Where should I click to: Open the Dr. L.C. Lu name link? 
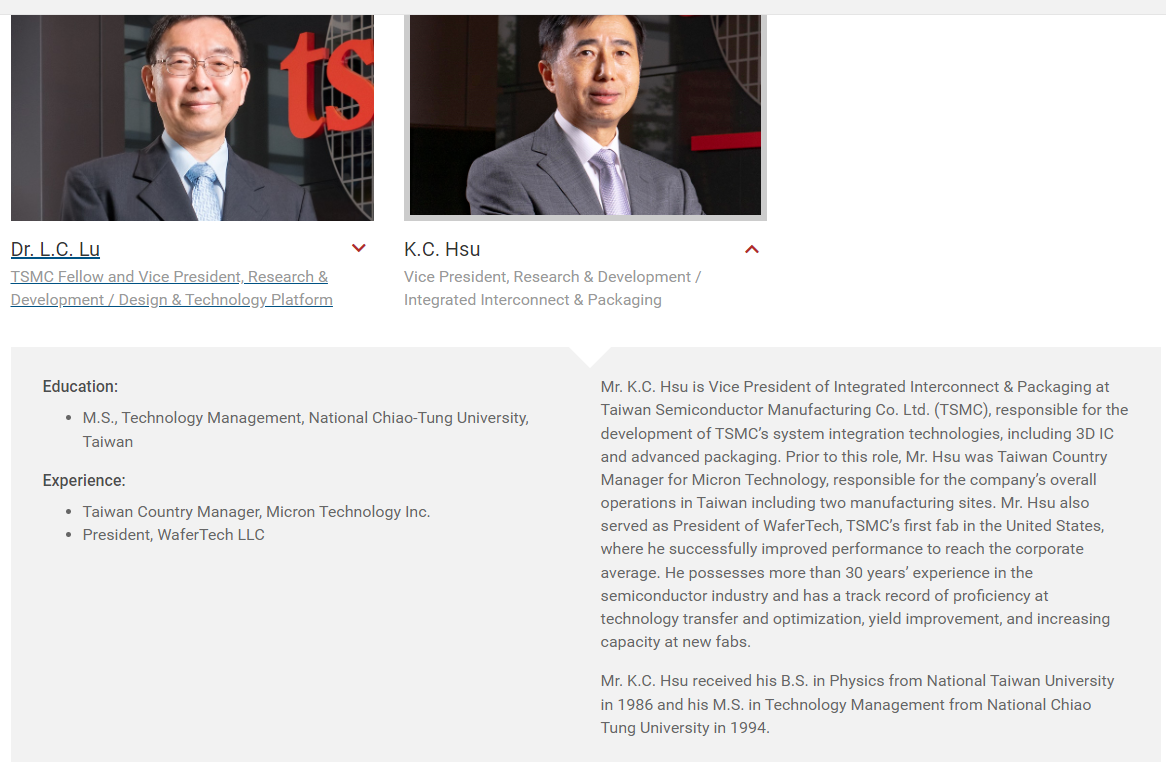click(x=55, y=249)
